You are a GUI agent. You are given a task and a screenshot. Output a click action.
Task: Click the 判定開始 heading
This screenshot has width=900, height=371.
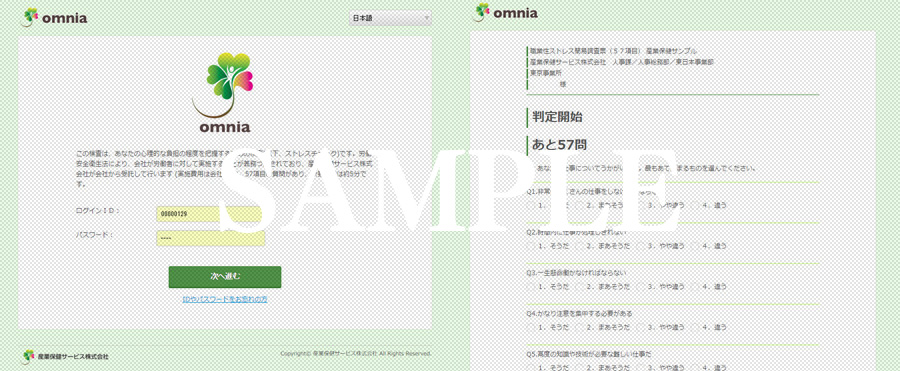[x=557, y=117]
